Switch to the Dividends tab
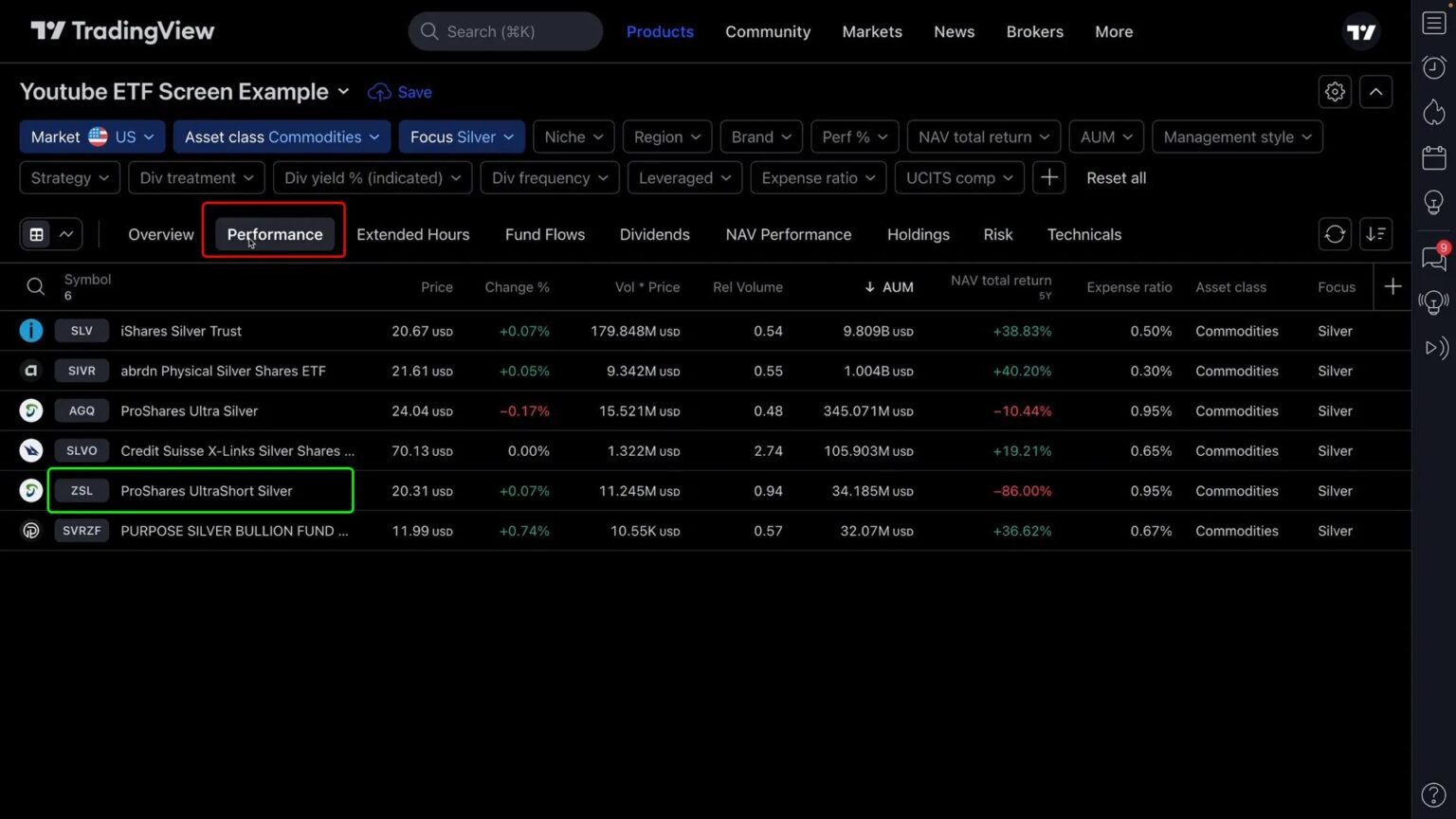The width and height of the screenshot is (1456, 819). 654,234
